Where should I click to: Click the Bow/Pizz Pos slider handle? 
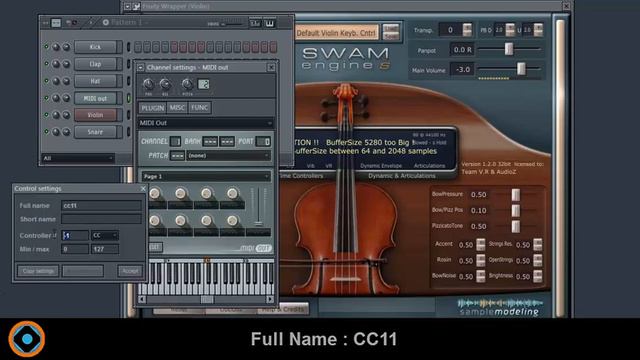point(516,211)
